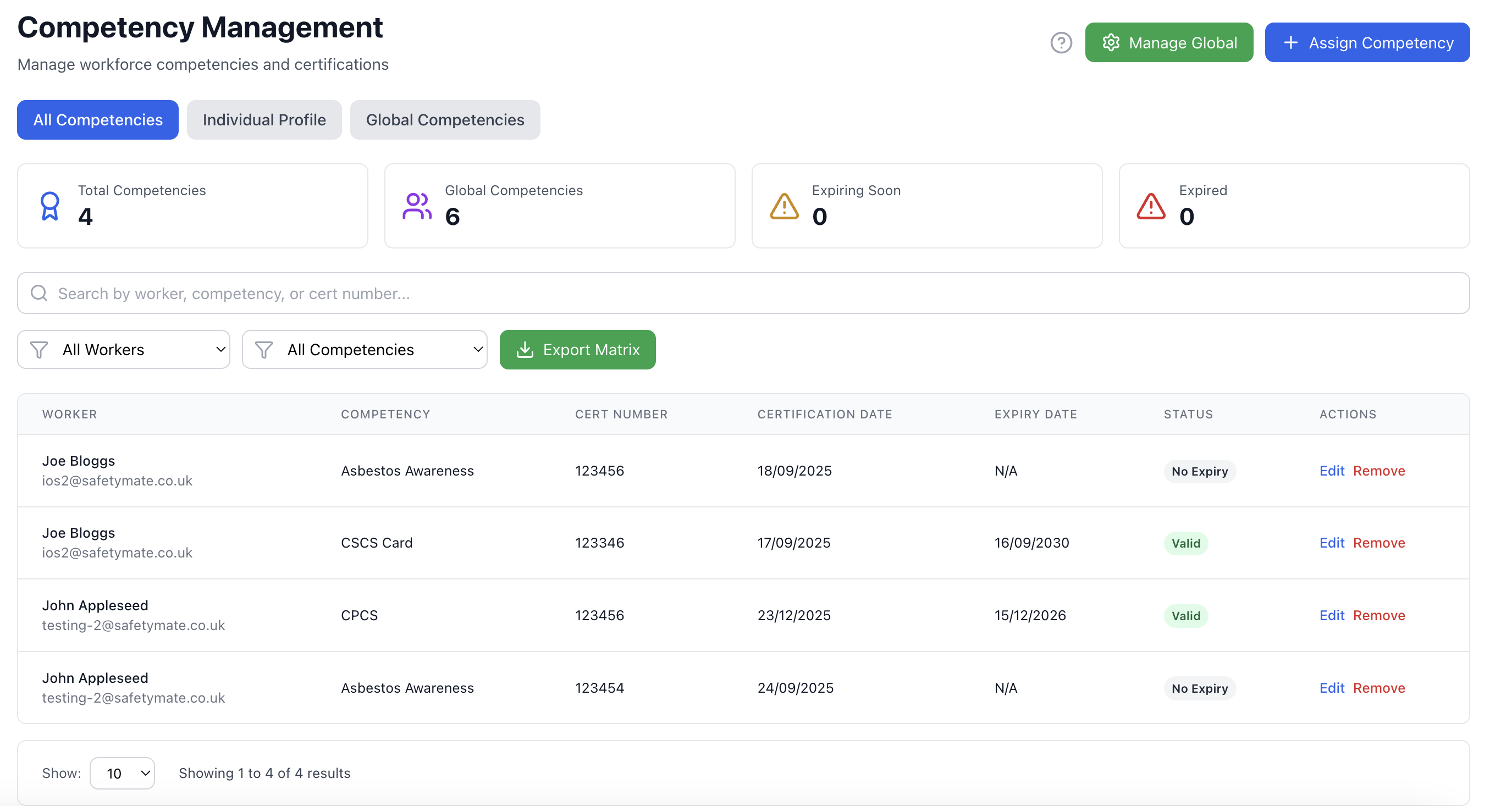Click the Export Matrix button
Image resolution: width=1512 pixels, height=806 pixels.
577,349
